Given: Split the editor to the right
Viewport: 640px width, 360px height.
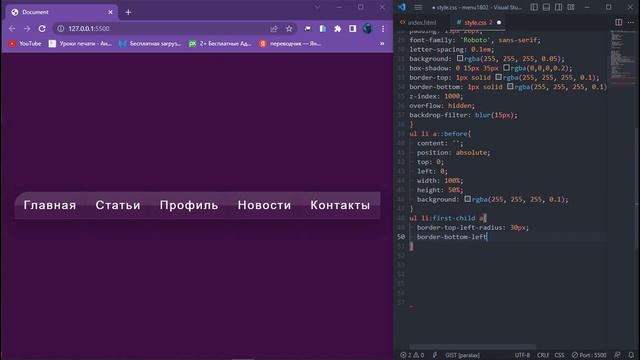Looking at the screenshot, I should [x=619, y=22].
